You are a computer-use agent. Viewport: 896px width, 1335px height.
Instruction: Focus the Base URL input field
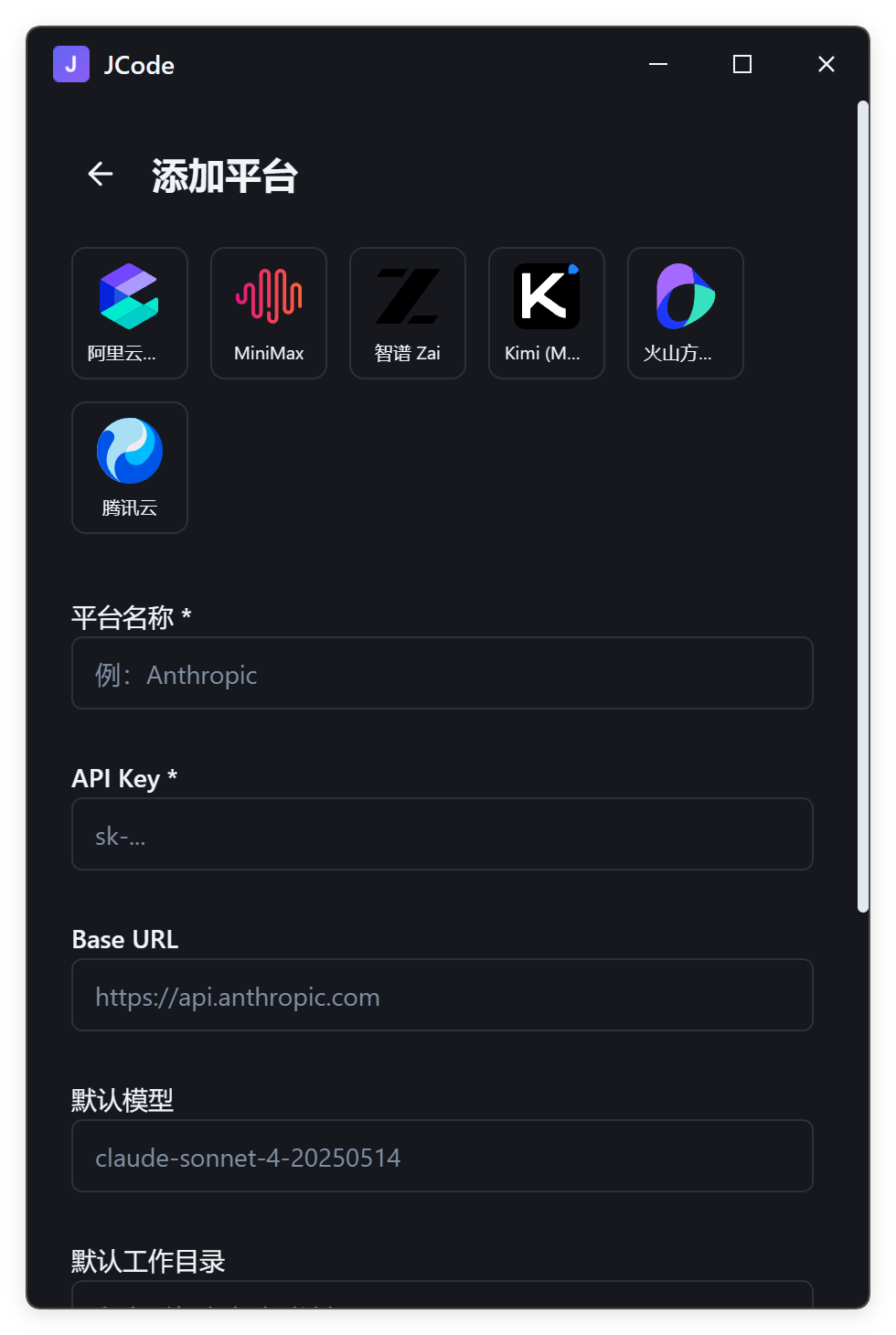pos(443,995)
